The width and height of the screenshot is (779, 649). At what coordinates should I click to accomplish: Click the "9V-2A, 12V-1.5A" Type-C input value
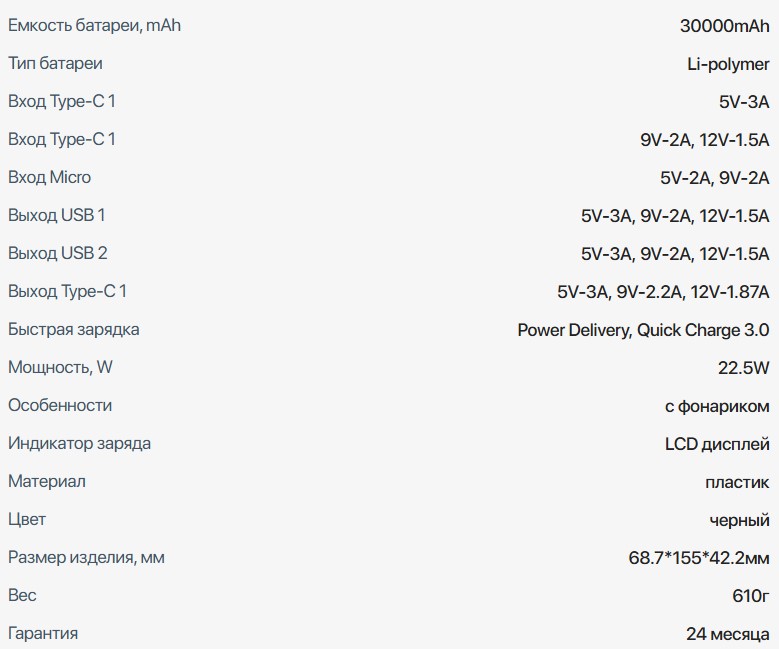pyautogui.click(x=704, y=140)
